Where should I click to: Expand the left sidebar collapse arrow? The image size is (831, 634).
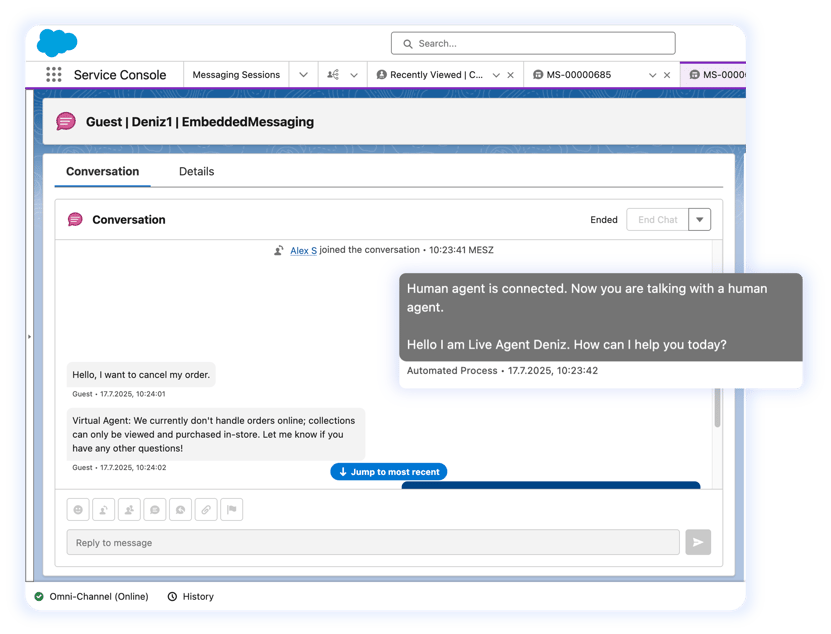[29, 337]
